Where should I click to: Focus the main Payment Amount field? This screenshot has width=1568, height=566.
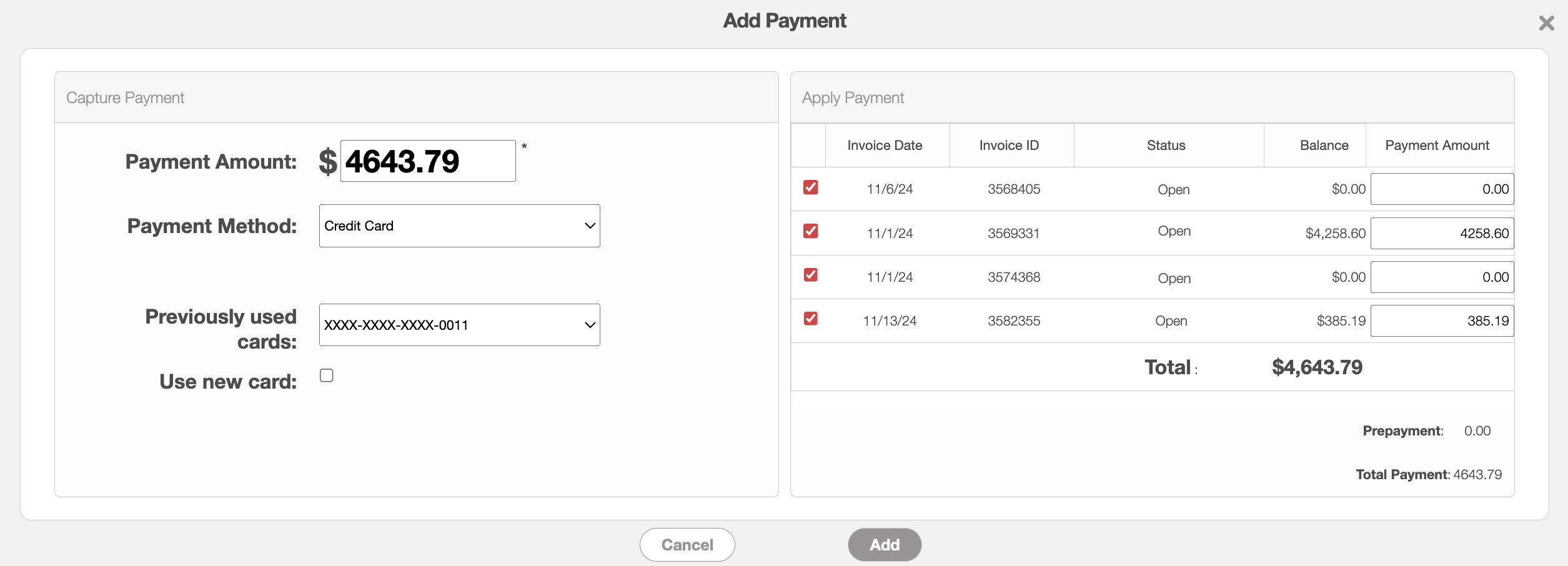point(427,161)
